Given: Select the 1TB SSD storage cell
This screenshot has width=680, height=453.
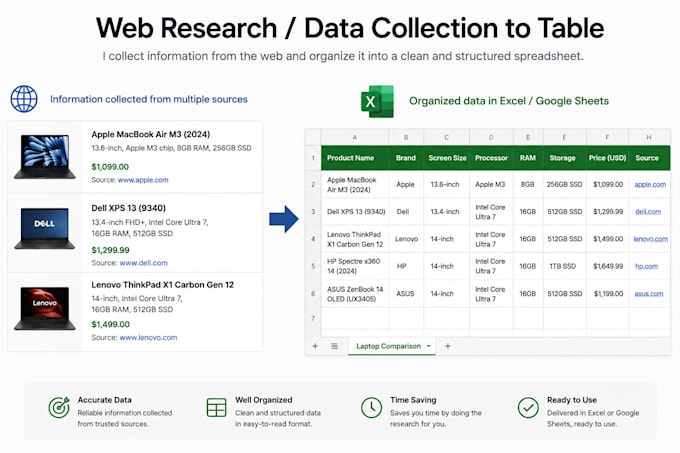Looking at the screenshot, I should pos(564,266).
